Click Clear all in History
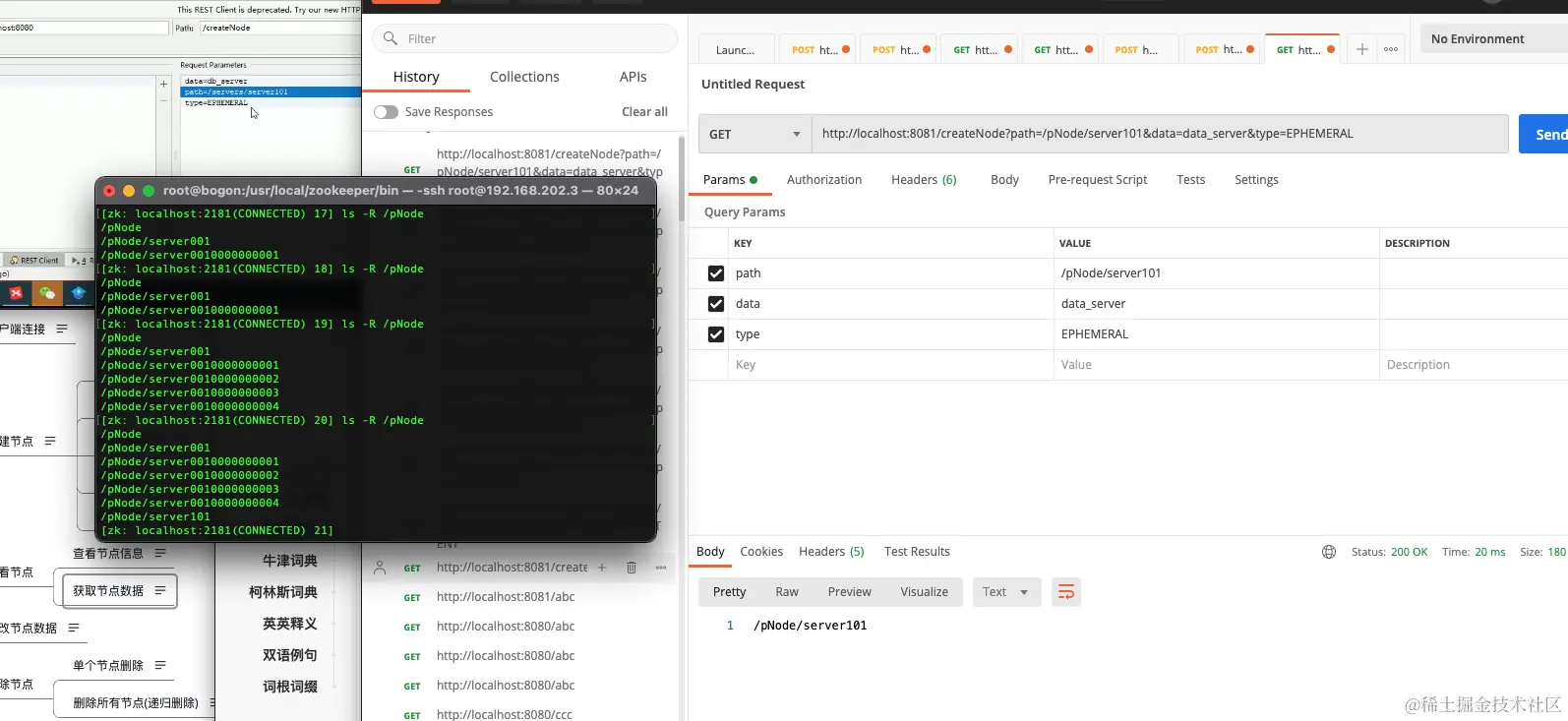Image resolution: width=1568 pixels, height=721 pixels. point(644,112)
